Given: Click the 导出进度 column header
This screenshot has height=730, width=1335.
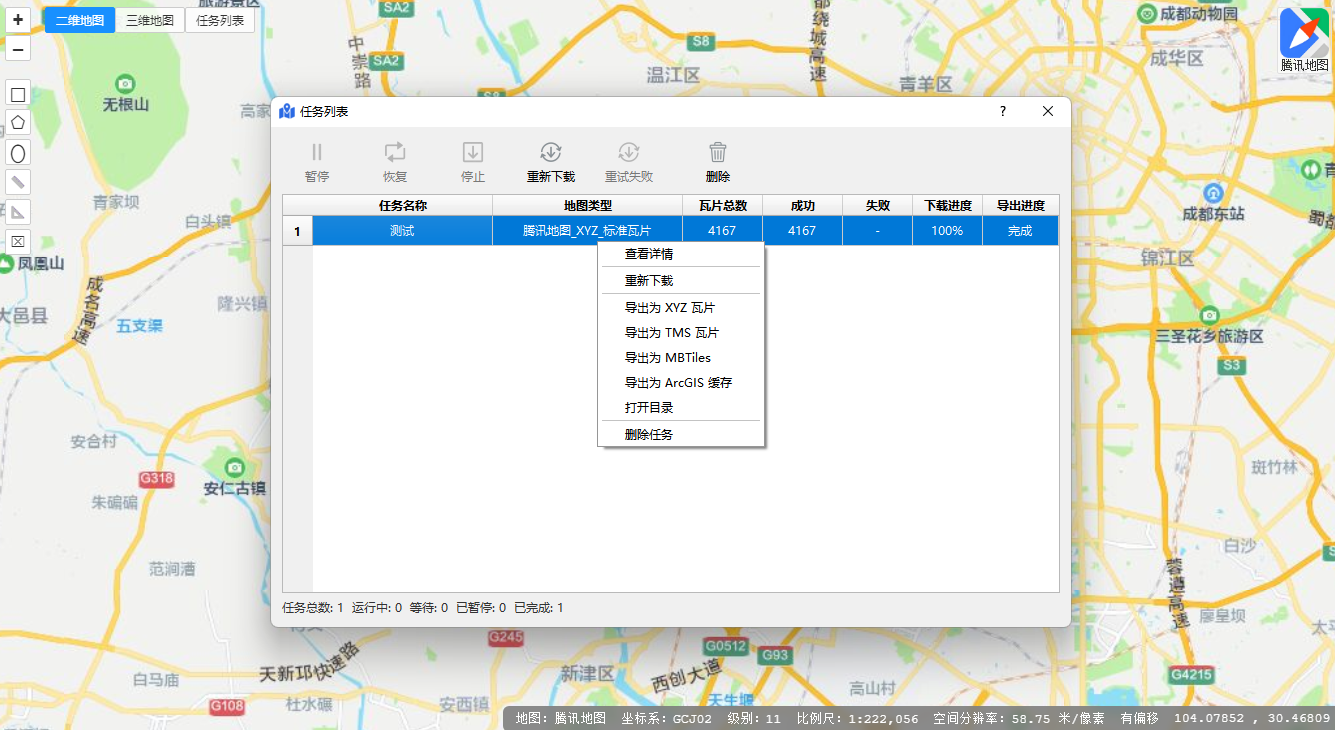Looking at the screenshot, I should 1020,205.
